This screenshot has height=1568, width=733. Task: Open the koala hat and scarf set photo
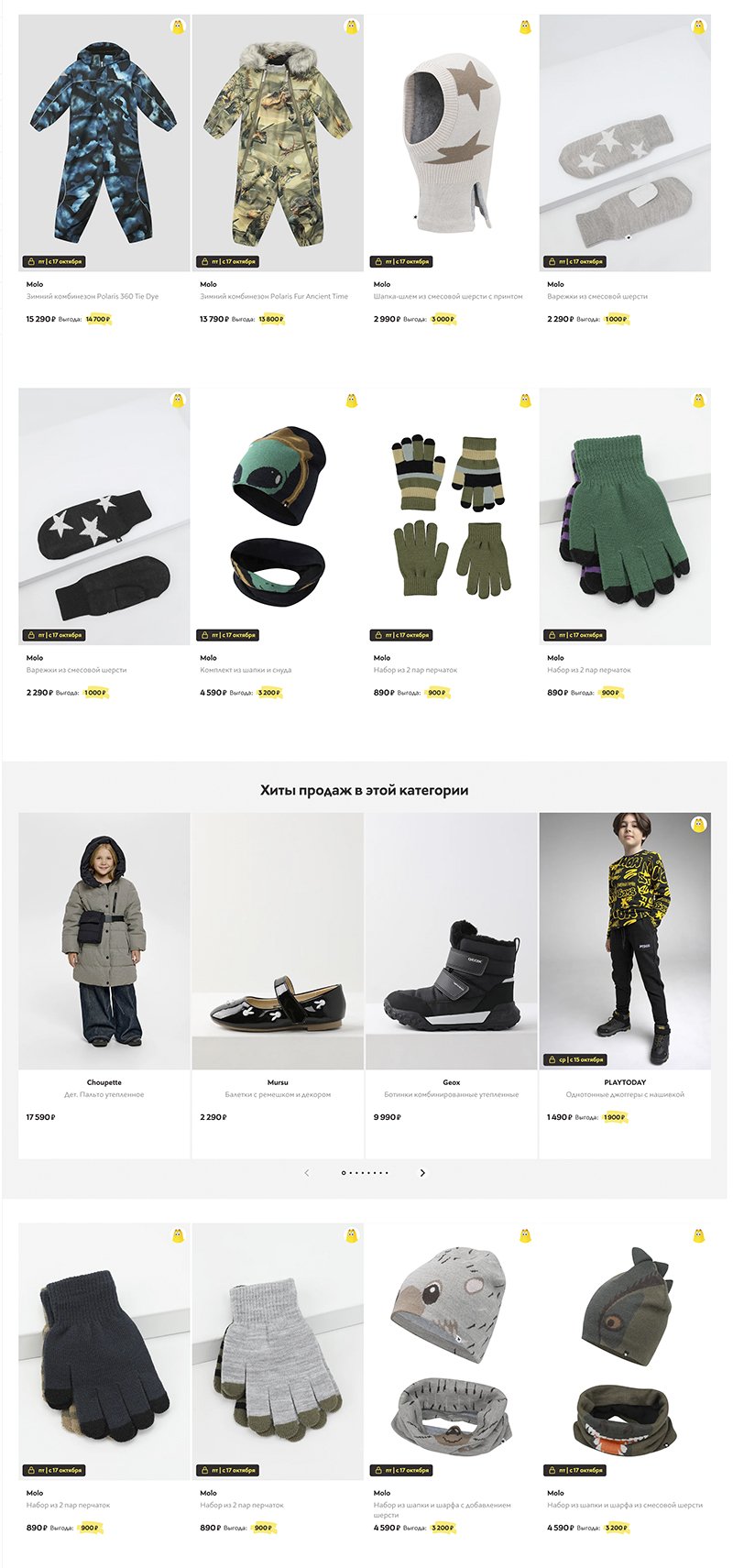pos(452,1352)
